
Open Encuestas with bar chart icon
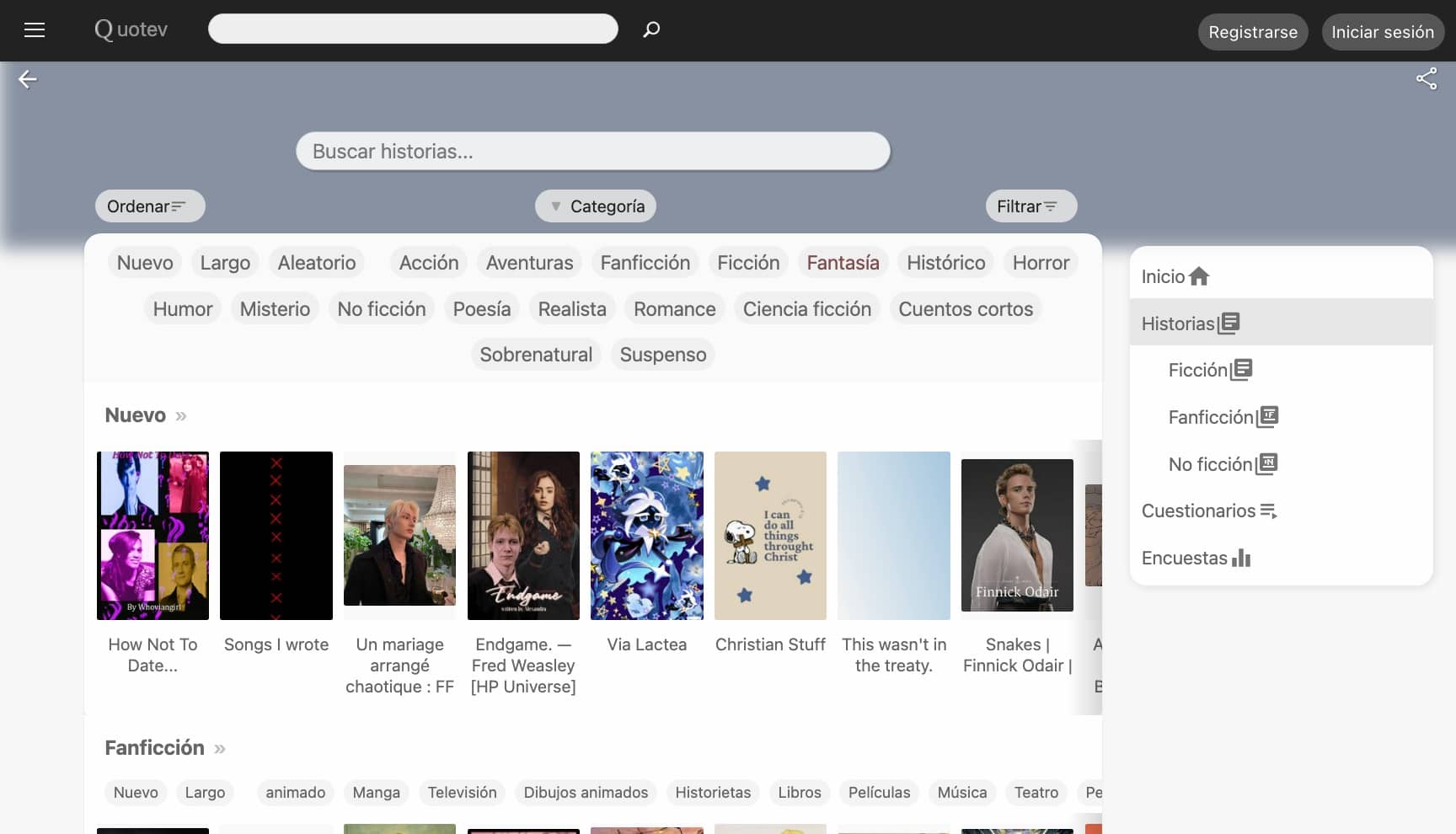coord(1195,558)
